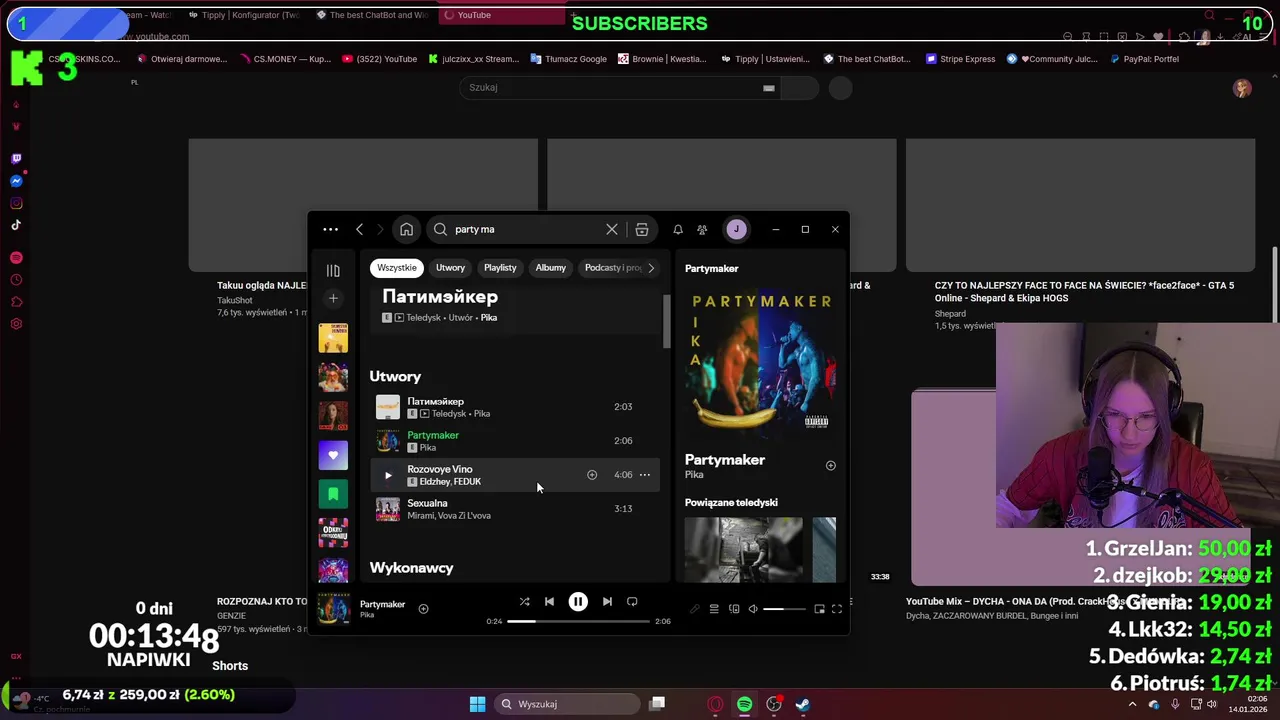Image resolution: width=1280 pixels, height=720 pixels.
Task: Open Spotify notifications bell
Action: (678, 229)
